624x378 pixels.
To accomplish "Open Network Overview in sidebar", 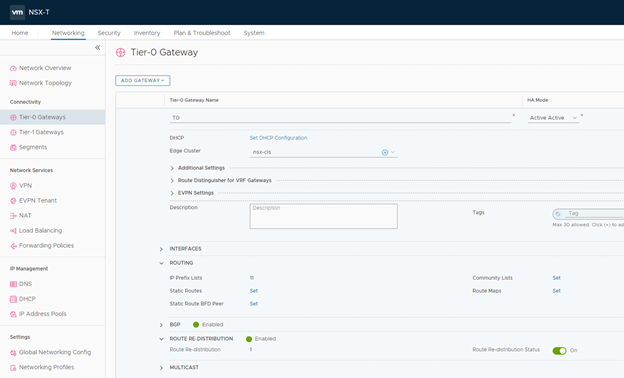I will [x=45, y=68].
